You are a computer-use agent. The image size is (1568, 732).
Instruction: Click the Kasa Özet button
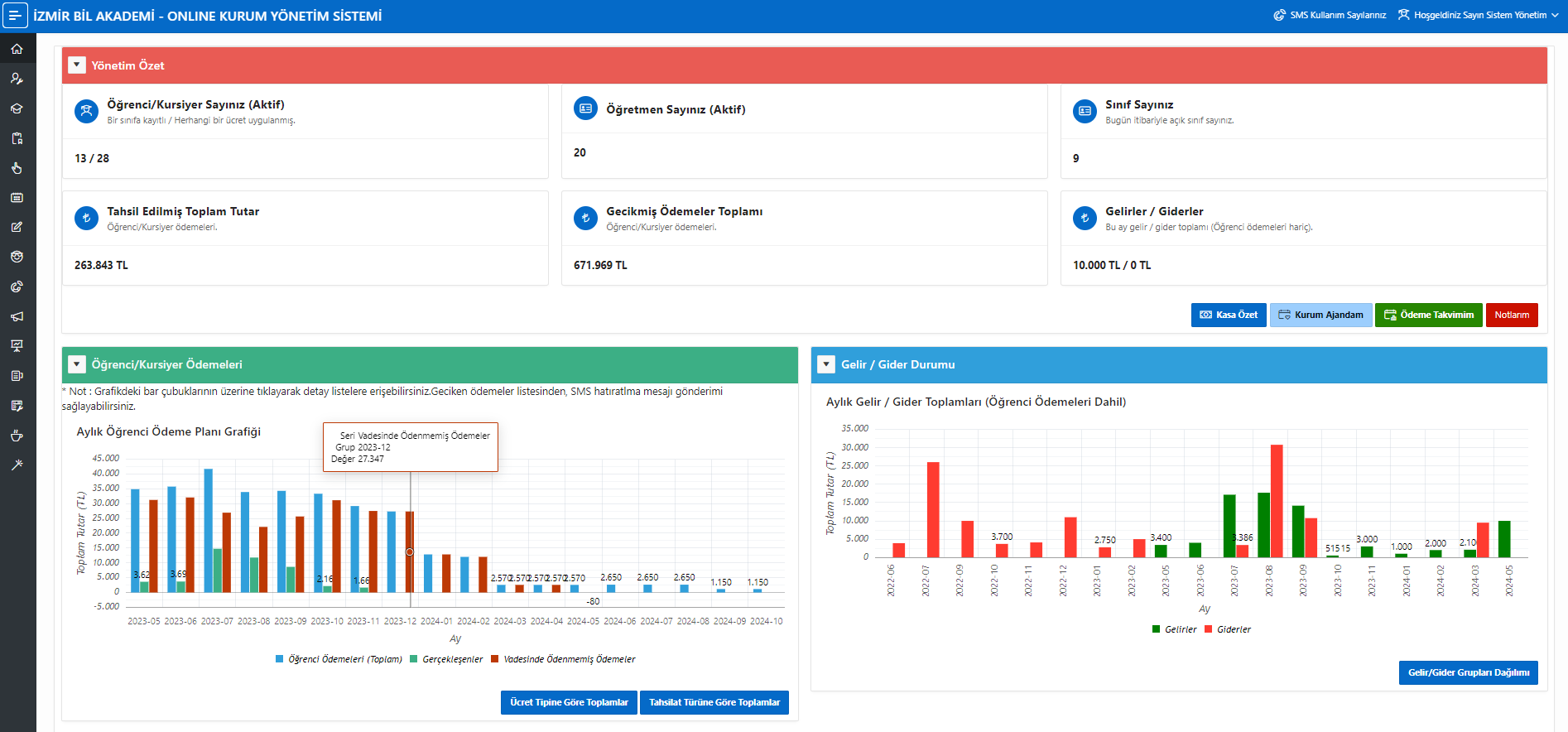[1229, 315]
